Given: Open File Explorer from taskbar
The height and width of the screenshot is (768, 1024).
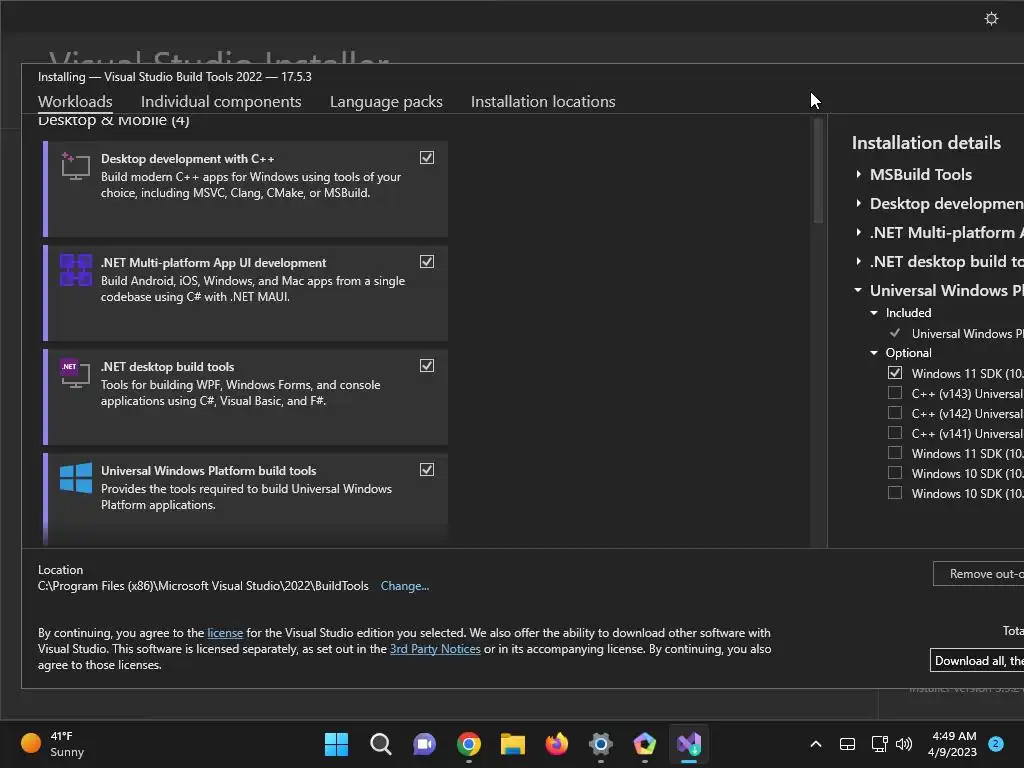Looking at the screenshot, I should tap(513, 744).
